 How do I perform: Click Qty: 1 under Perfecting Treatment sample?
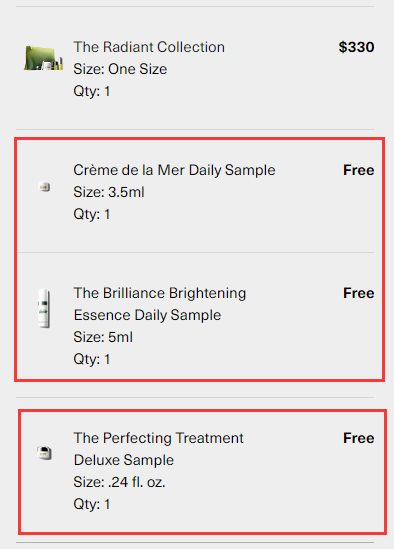(92, 504)
